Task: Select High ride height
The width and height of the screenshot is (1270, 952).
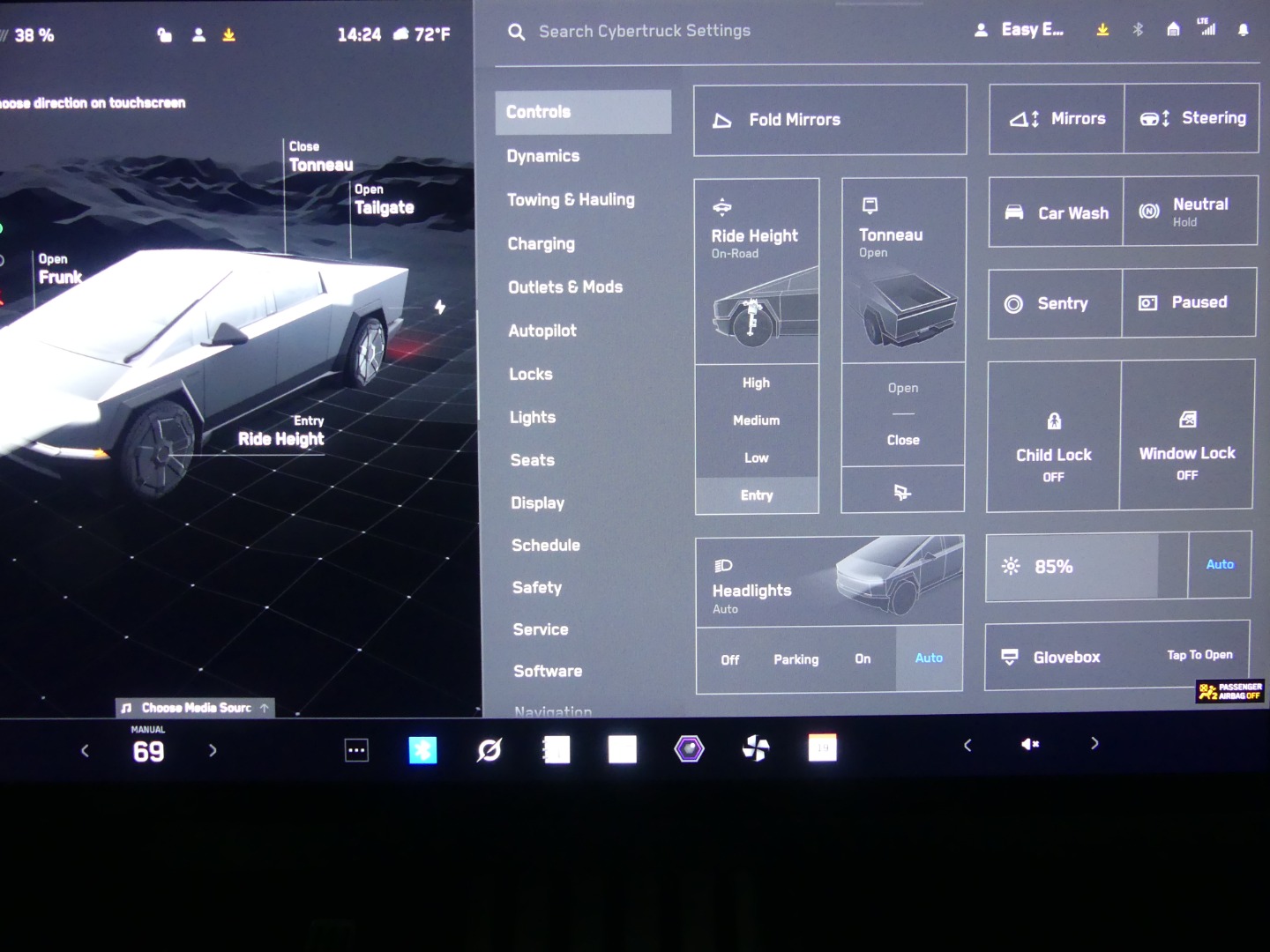Action: [756, 383]
